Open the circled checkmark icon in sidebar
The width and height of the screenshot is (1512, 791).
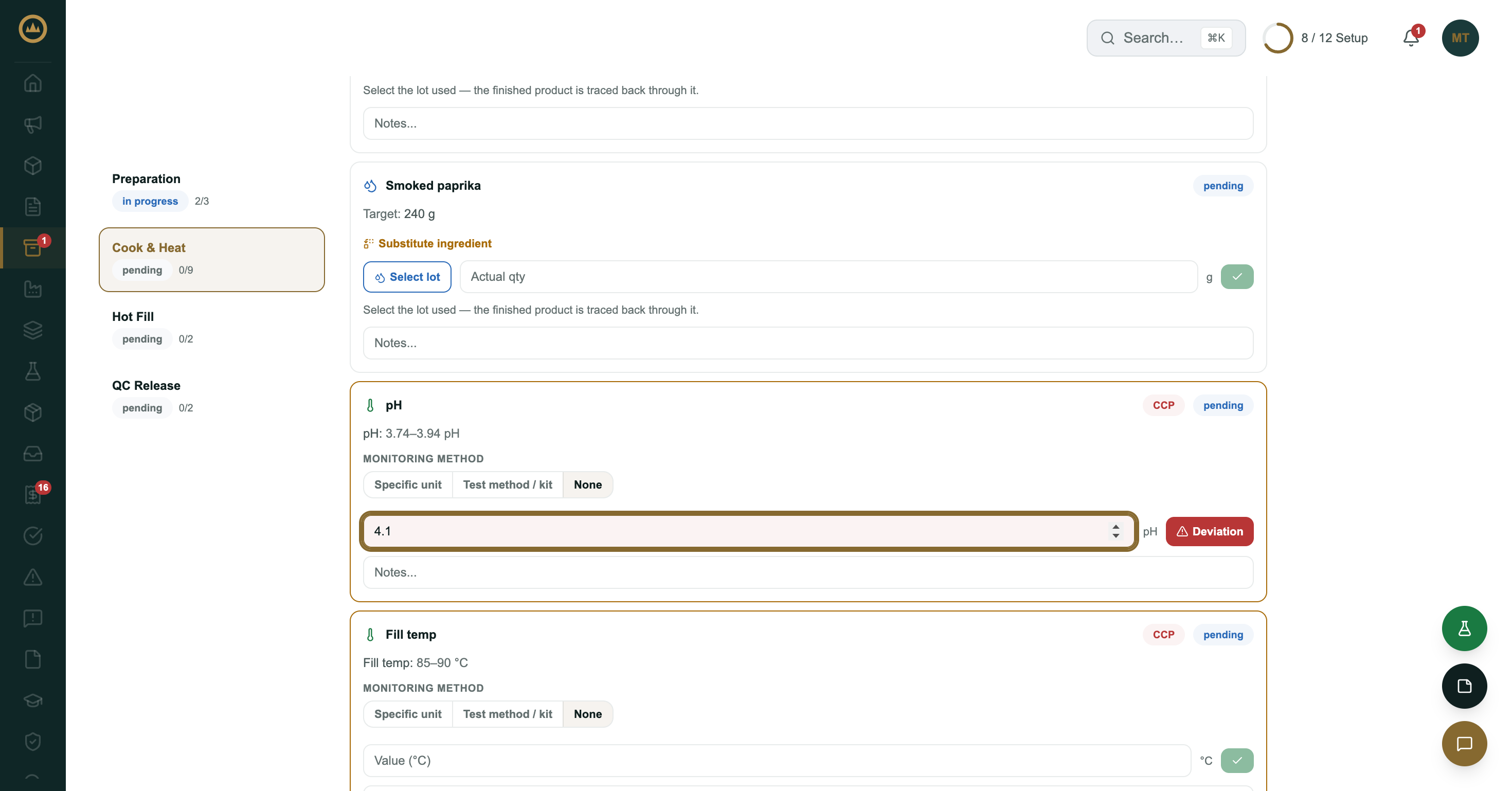33,536
